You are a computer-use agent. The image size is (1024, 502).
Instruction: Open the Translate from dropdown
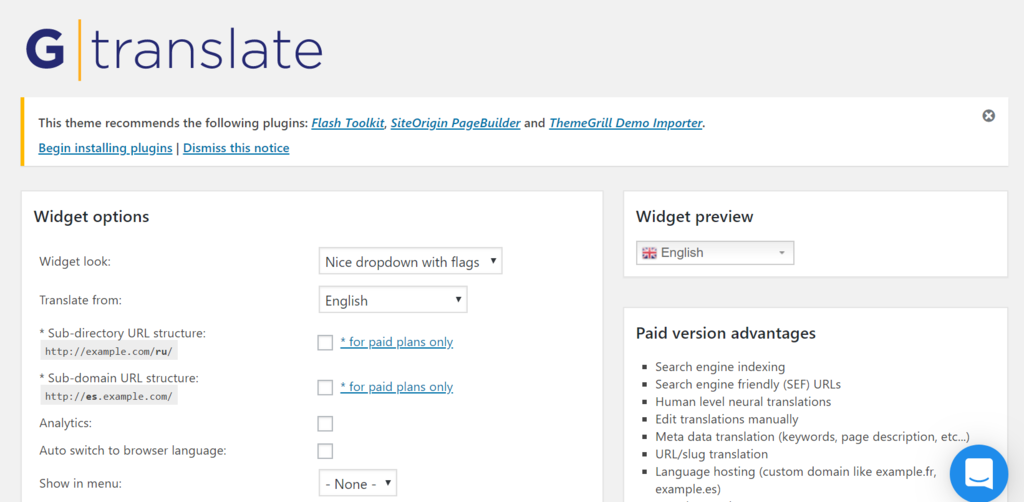[x=392, y=300]
